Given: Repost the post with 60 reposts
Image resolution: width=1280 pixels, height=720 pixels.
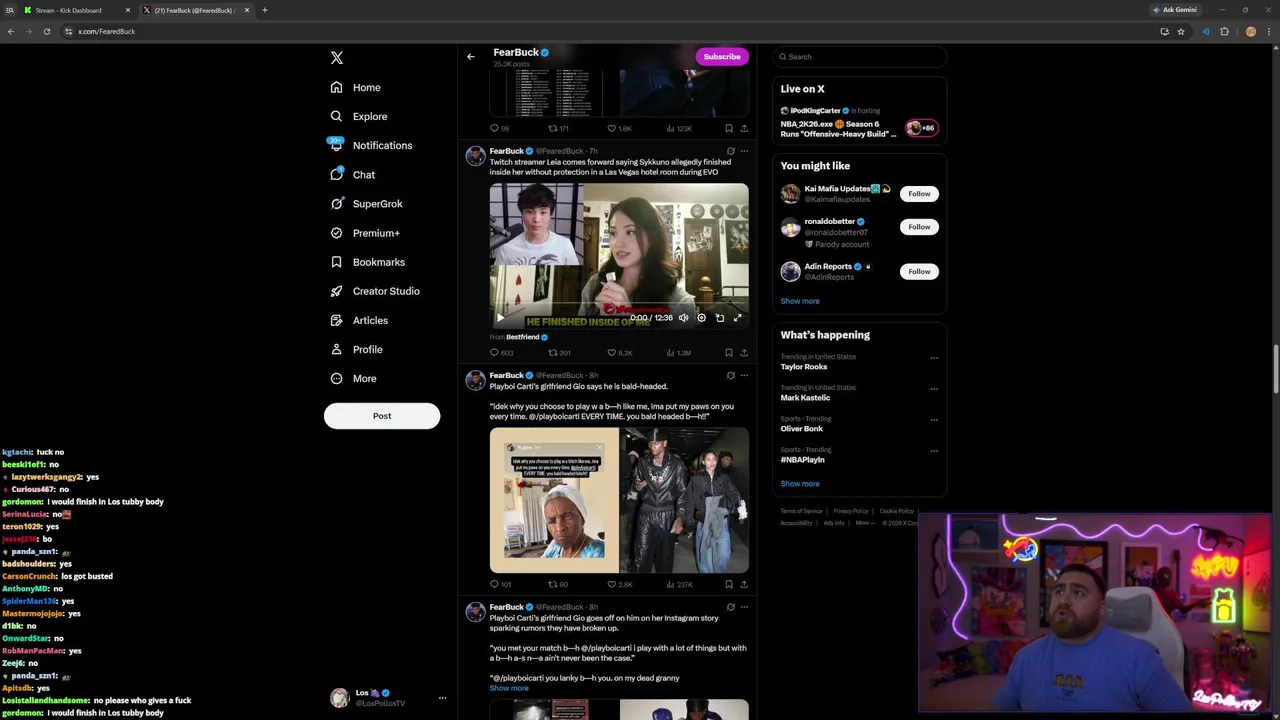Looking at the screenshot, I should [x=558, y=584].
